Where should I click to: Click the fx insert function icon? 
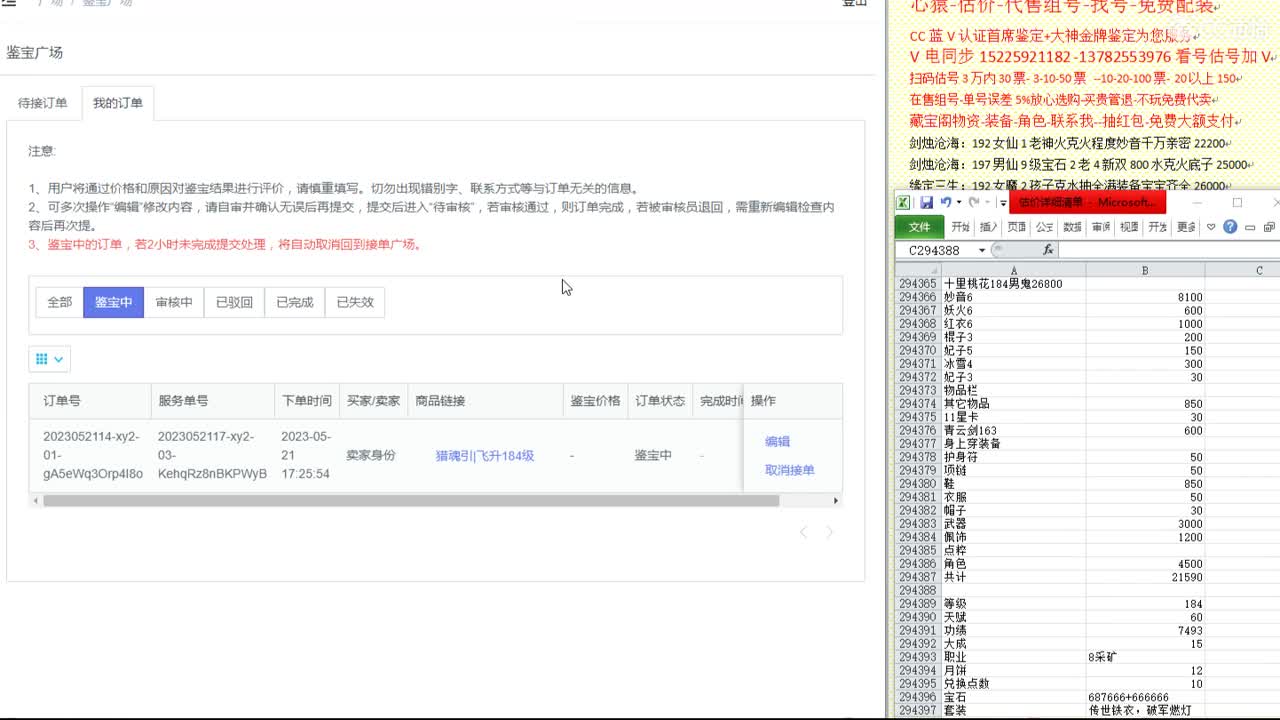tap(1048, 247)
